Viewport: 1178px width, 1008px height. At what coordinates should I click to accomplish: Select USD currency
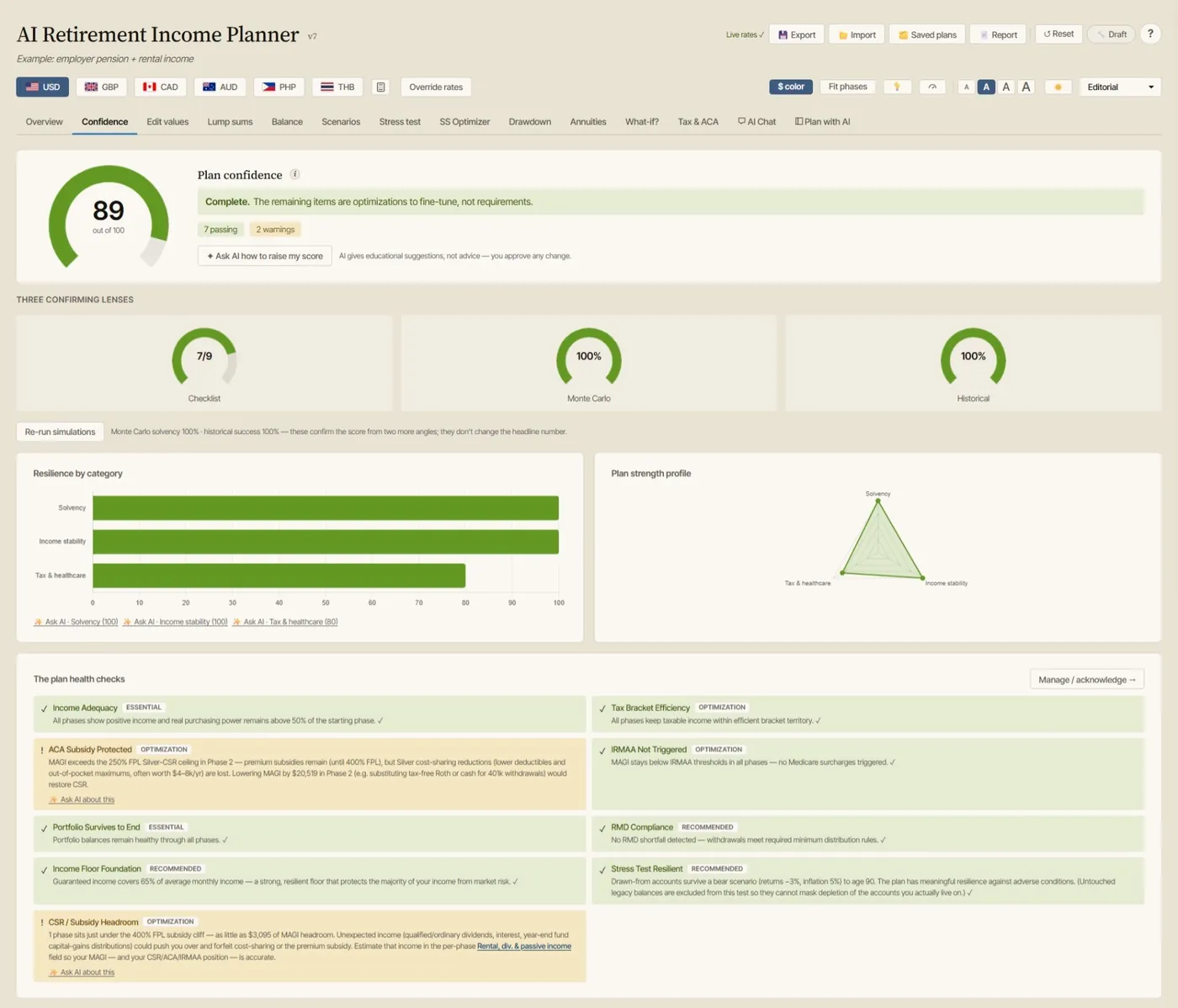click(x=42, y=87)
